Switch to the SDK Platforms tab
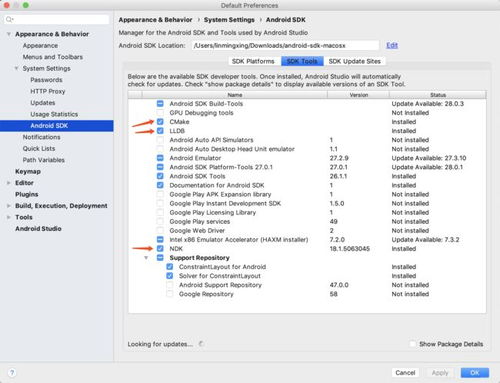 pos(253,61)
